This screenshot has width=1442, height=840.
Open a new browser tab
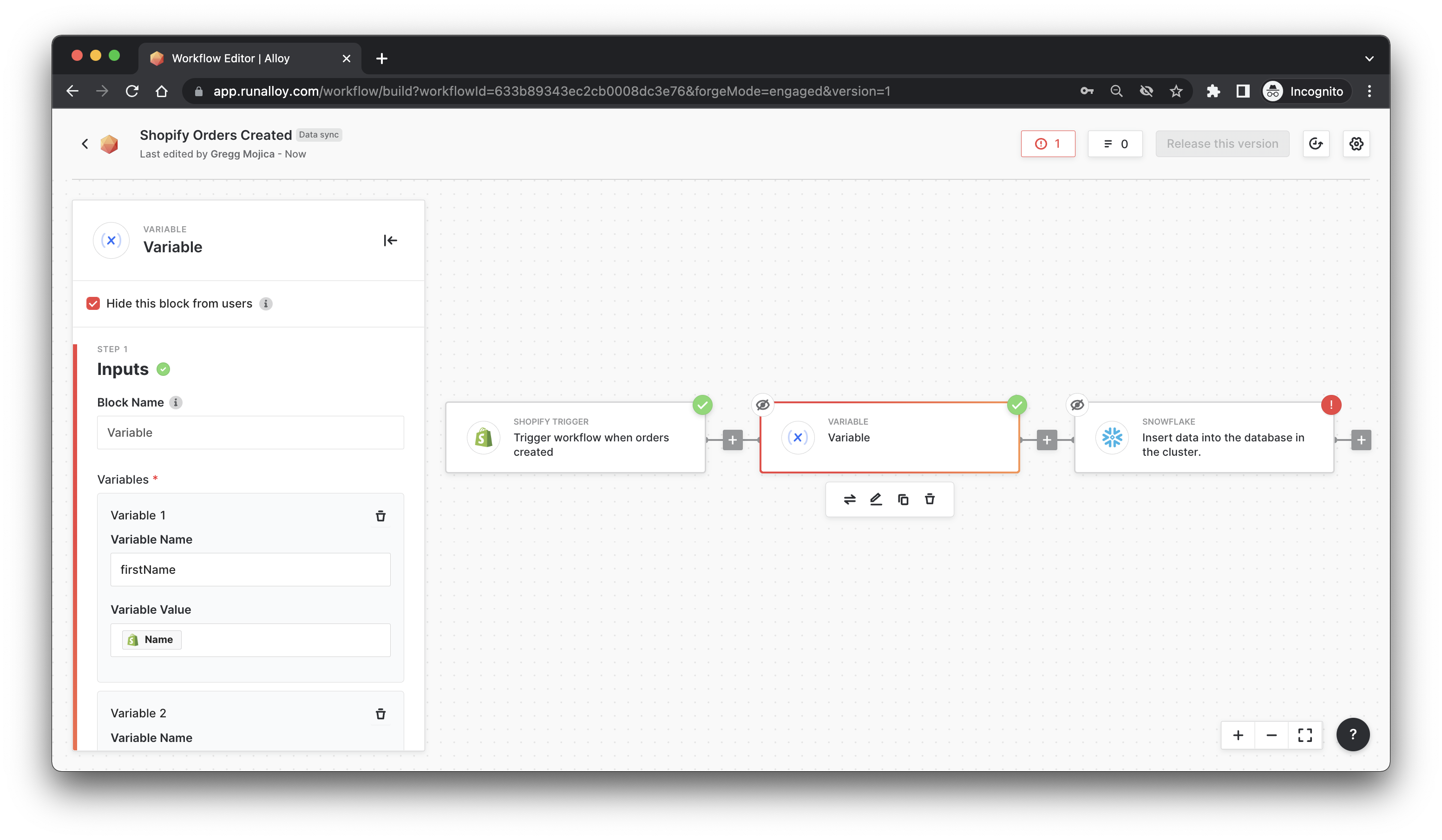[x=382, y=59]
